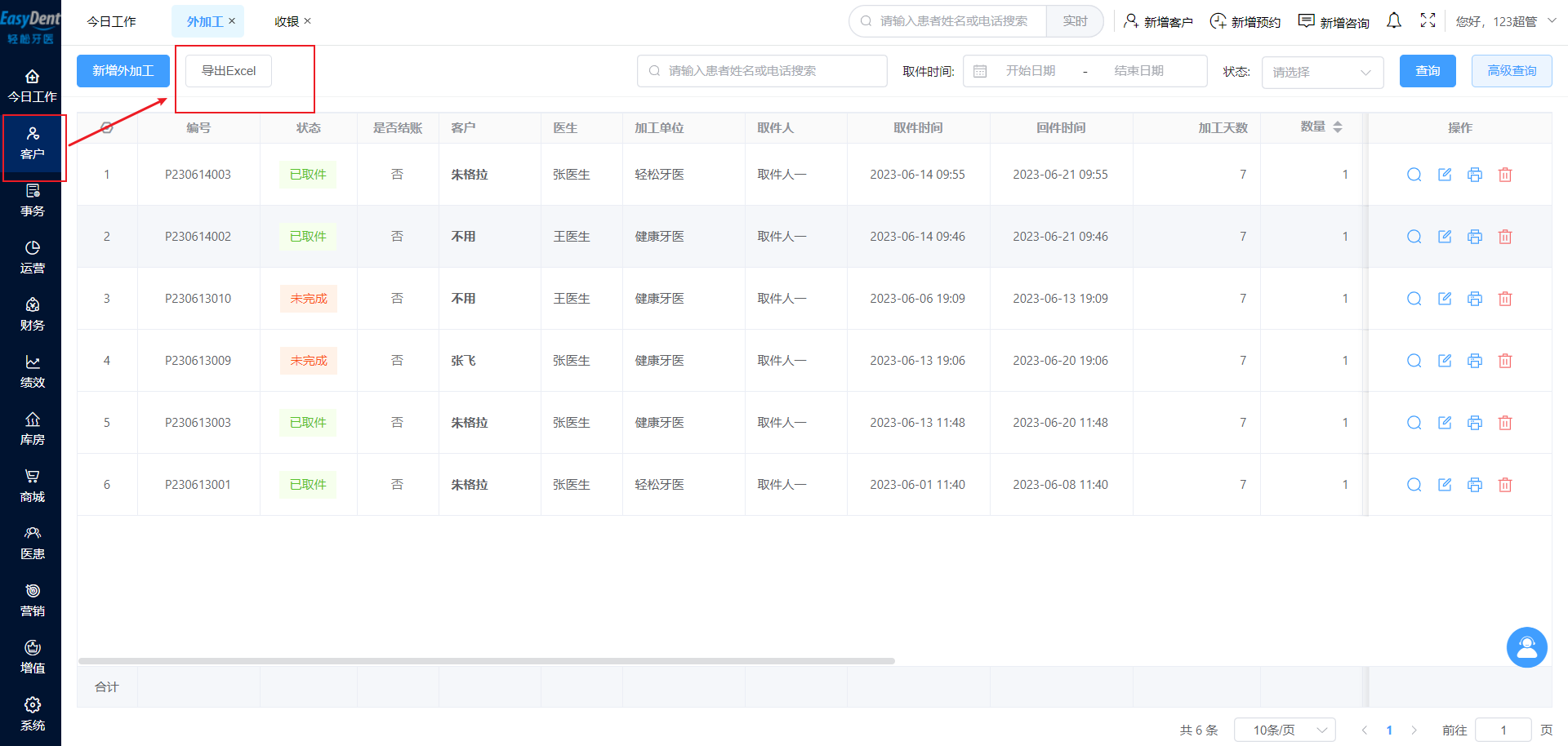Open the 运营 sidebar section

click(32, 257)
